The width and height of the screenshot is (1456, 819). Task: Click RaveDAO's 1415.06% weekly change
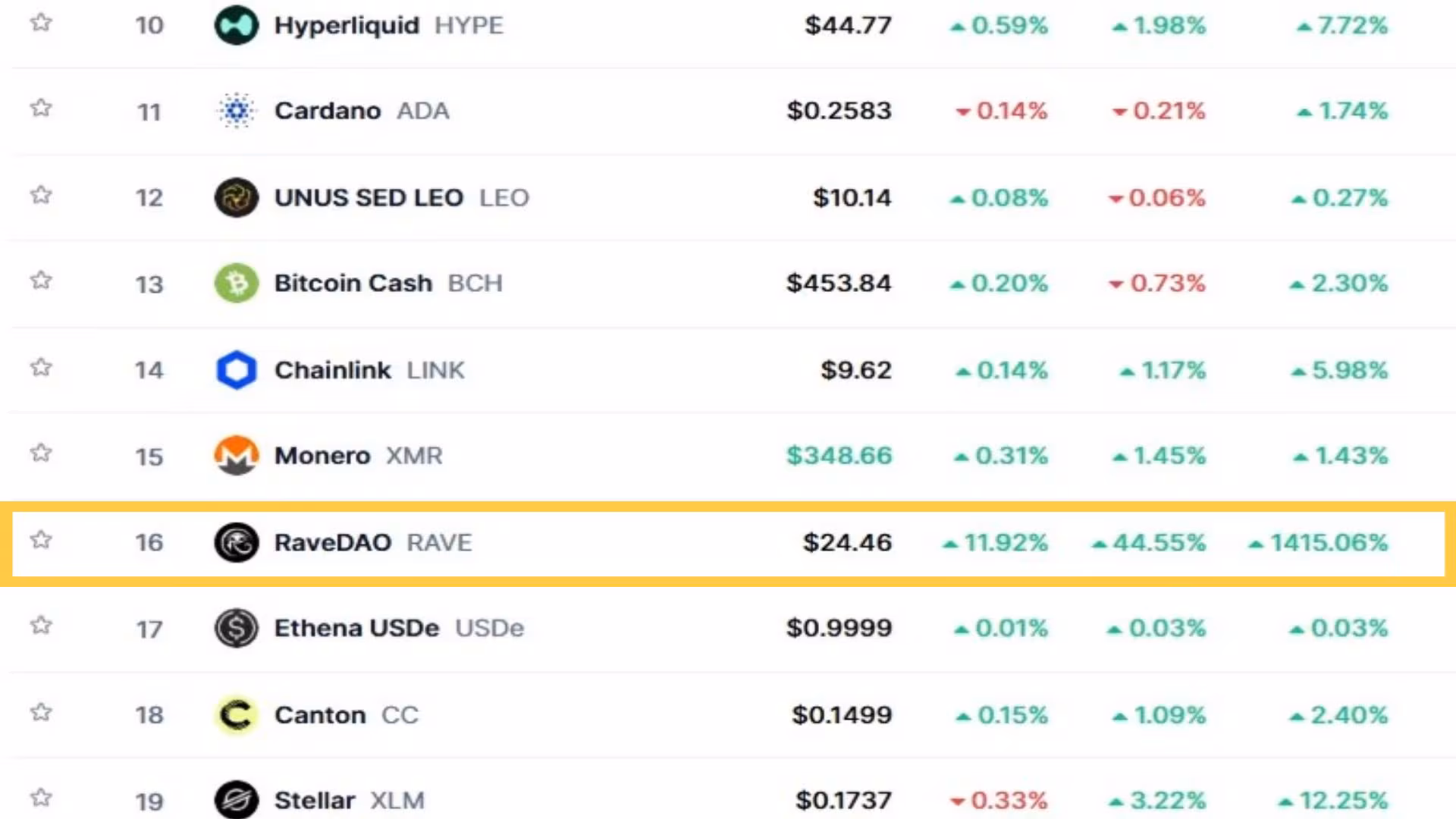coord(1318,542)
